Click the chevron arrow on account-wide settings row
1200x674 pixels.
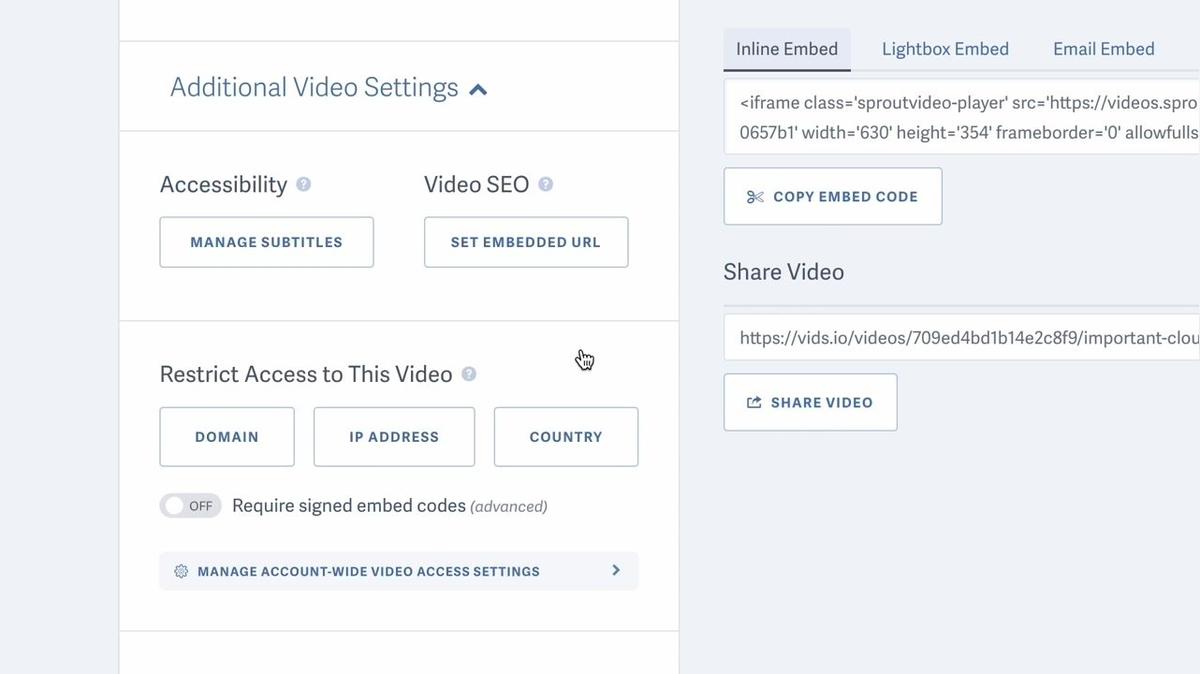616,570
